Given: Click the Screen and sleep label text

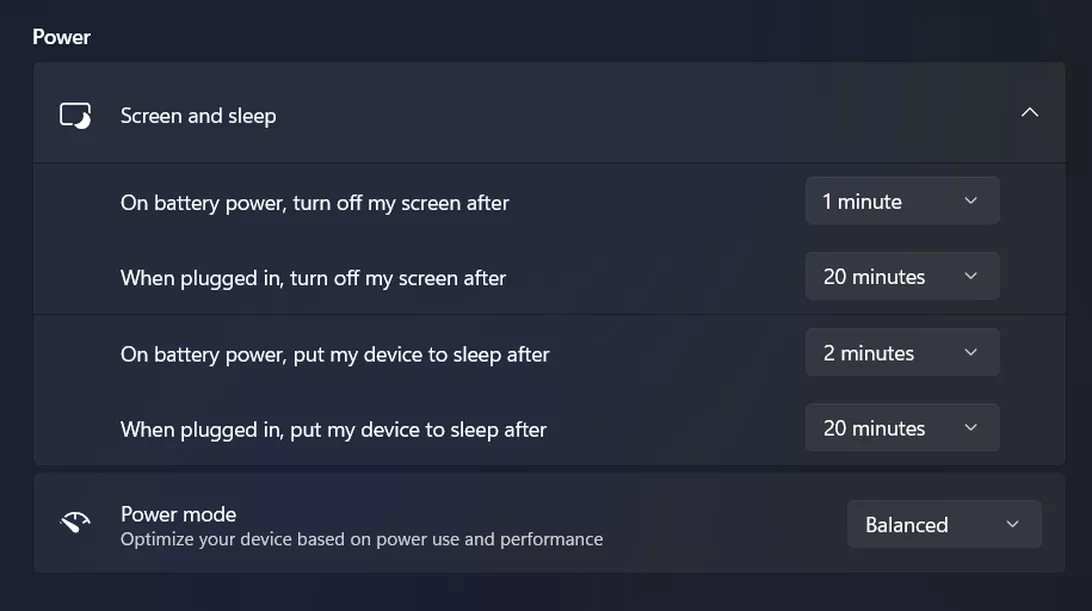Looking at the screenshot, I should click(x=197, y=115).
